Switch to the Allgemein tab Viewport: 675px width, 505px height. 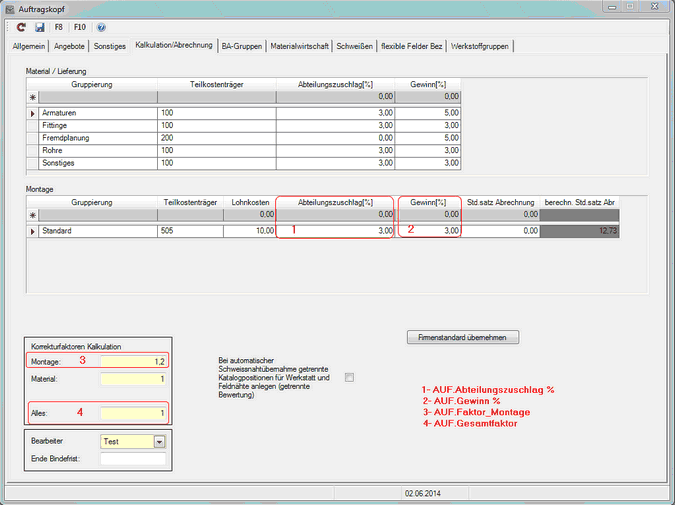[31, 46]
